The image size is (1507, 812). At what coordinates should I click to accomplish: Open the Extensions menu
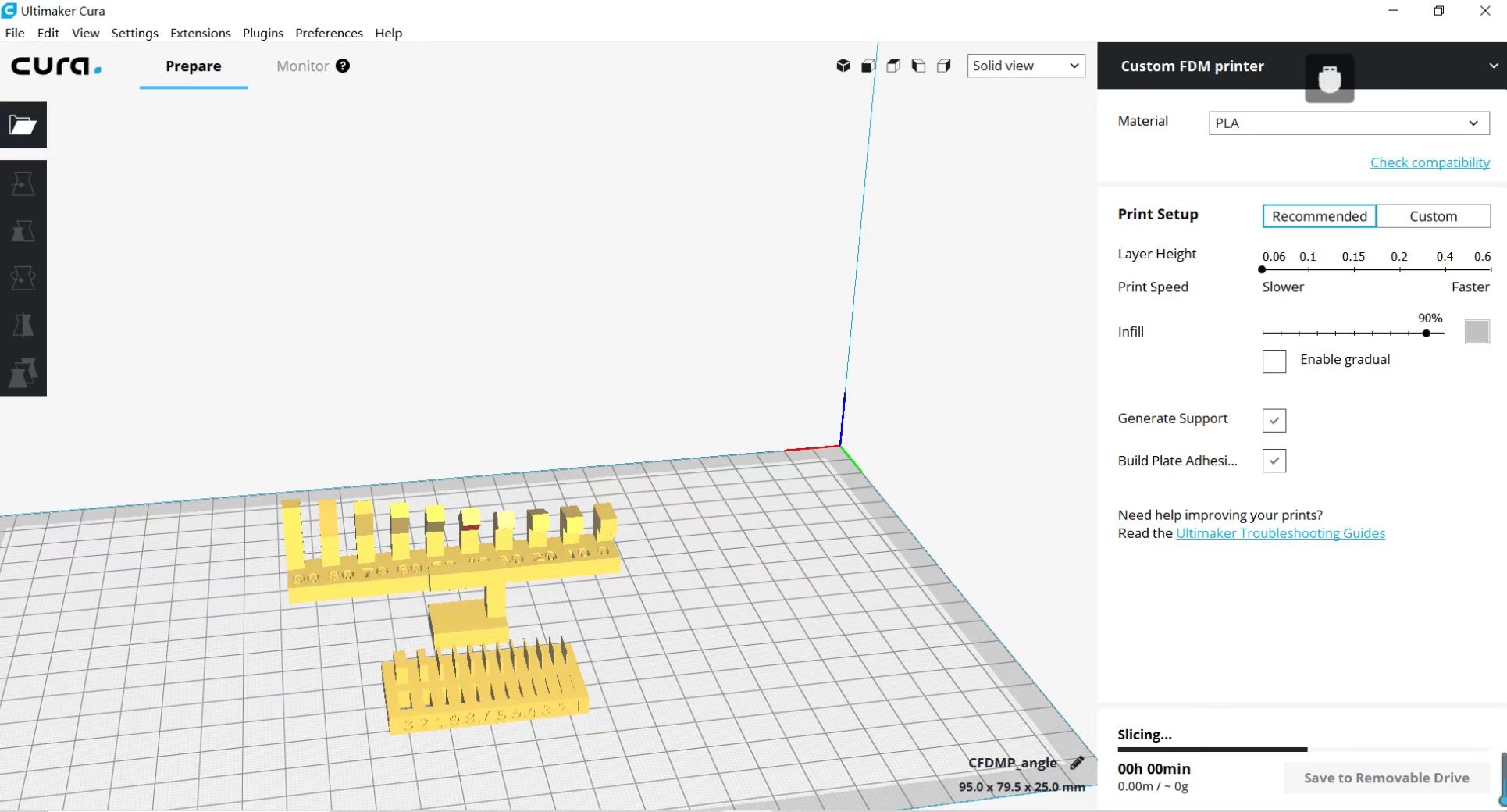point(201,33)
